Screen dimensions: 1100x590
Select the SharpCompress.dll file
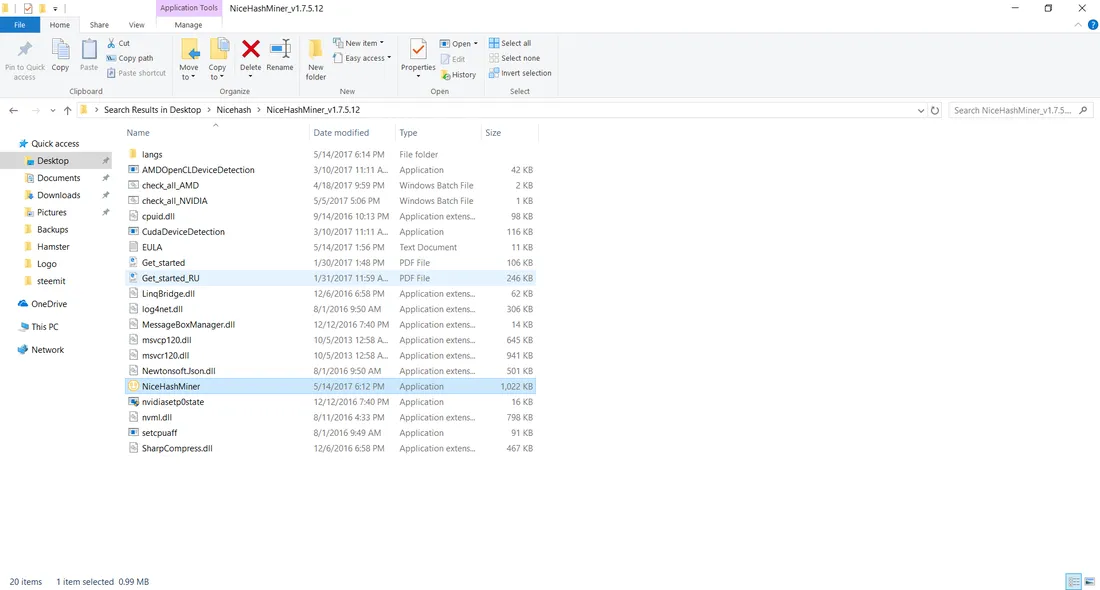tap(330, 448)
